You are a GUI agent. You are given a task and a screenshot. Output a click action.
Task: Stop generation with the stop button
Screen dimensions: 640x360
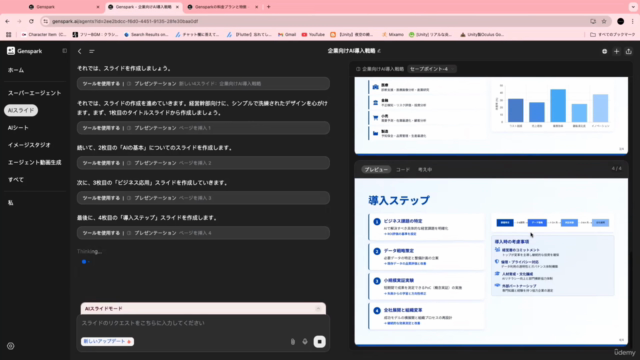click(x=320, y=342)
